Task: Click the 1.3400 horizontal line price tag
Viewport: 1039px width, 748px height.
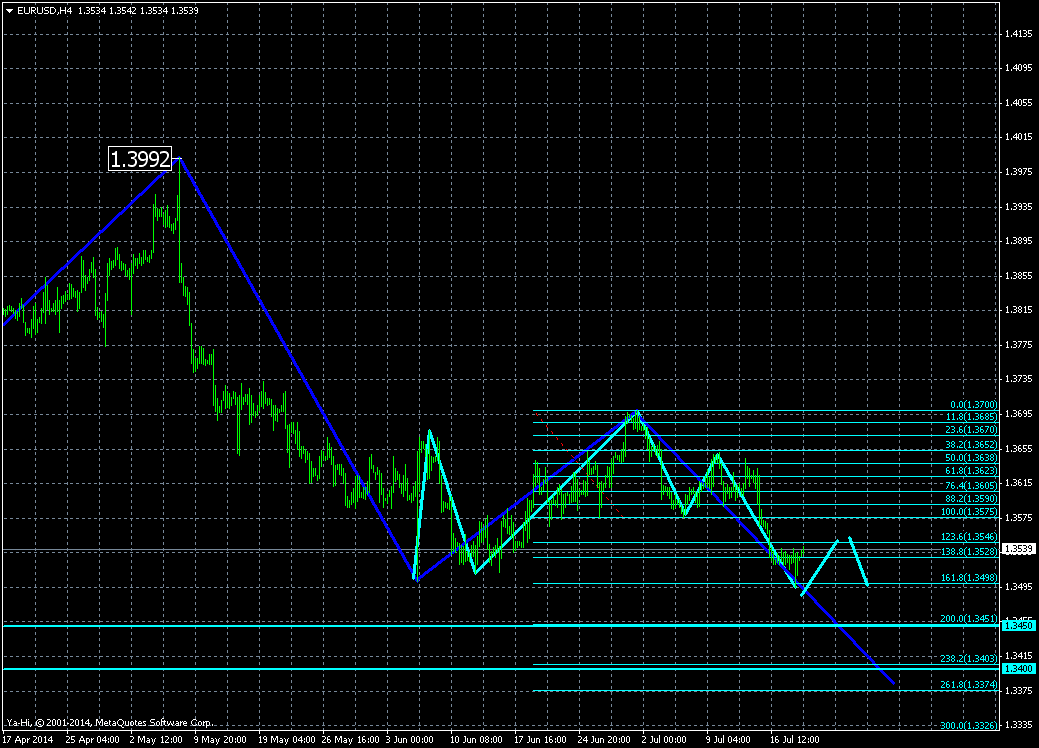Action: coord(1018,668)
